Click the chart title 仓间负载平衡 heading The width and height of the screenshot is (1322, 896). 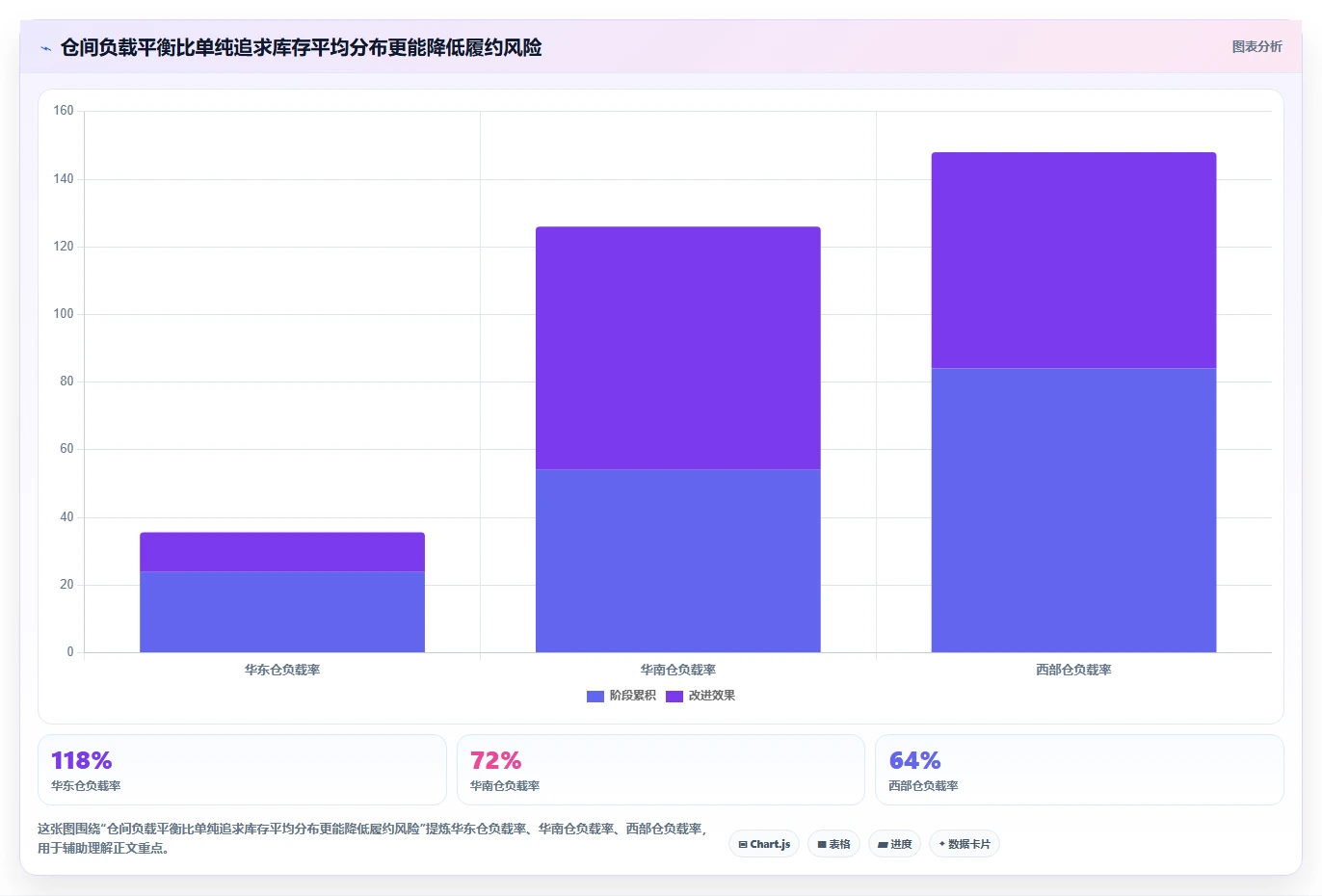click(301, 47)
